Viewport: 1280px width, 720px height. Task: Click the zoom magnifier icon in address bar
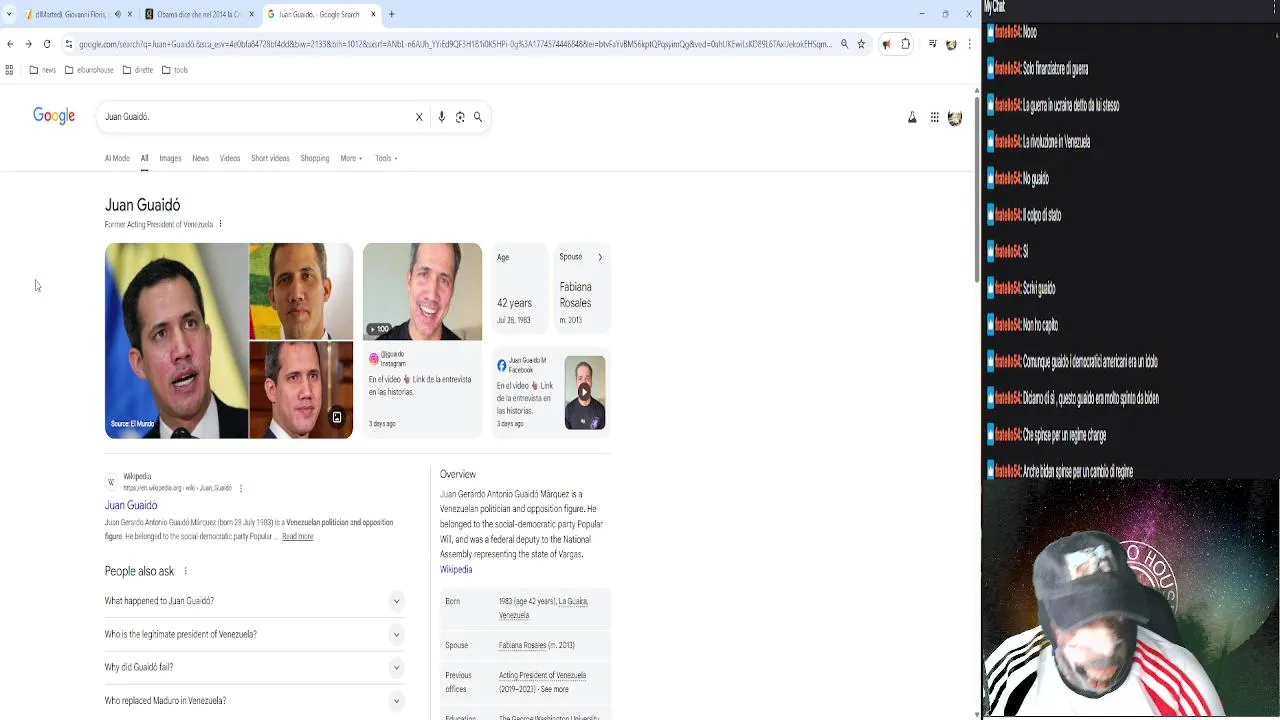(x=844, y=44)
